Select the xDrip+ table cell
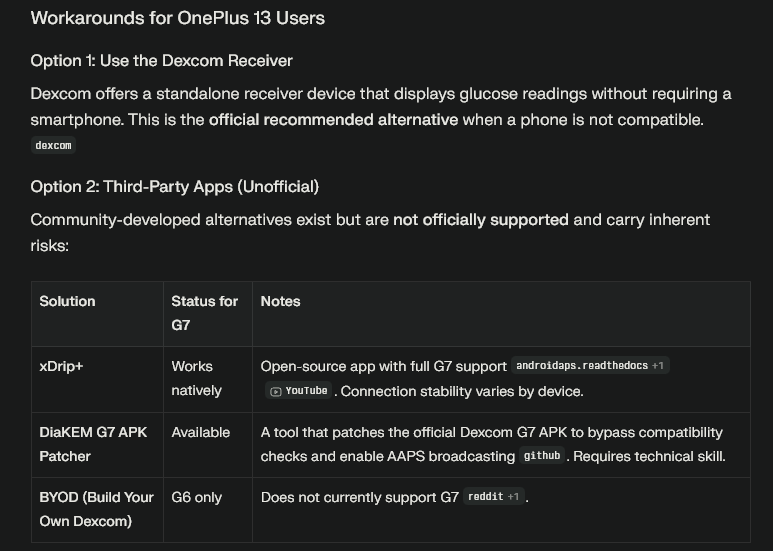Screen dimensions: 773x551 [x=61, y=366]
